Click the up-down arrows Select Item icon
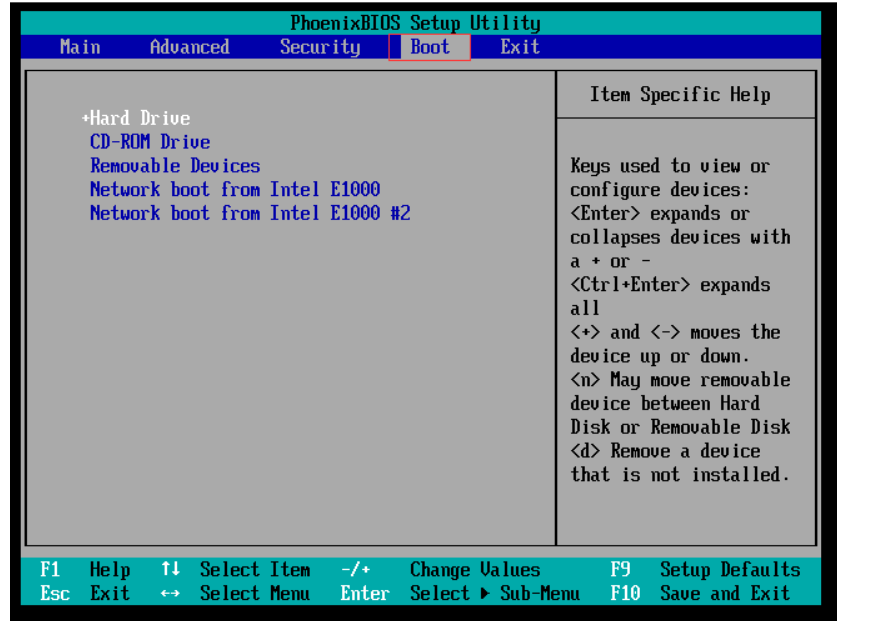Viewport: 890px width, 627px height. (x=170, y=569)
